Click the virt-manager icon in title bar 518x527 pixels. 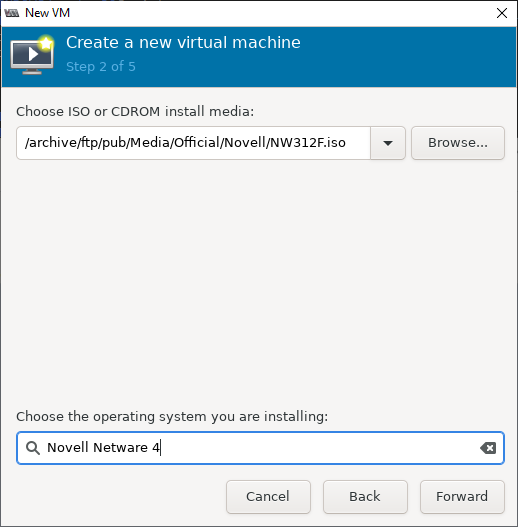click(x=12, y=13)
